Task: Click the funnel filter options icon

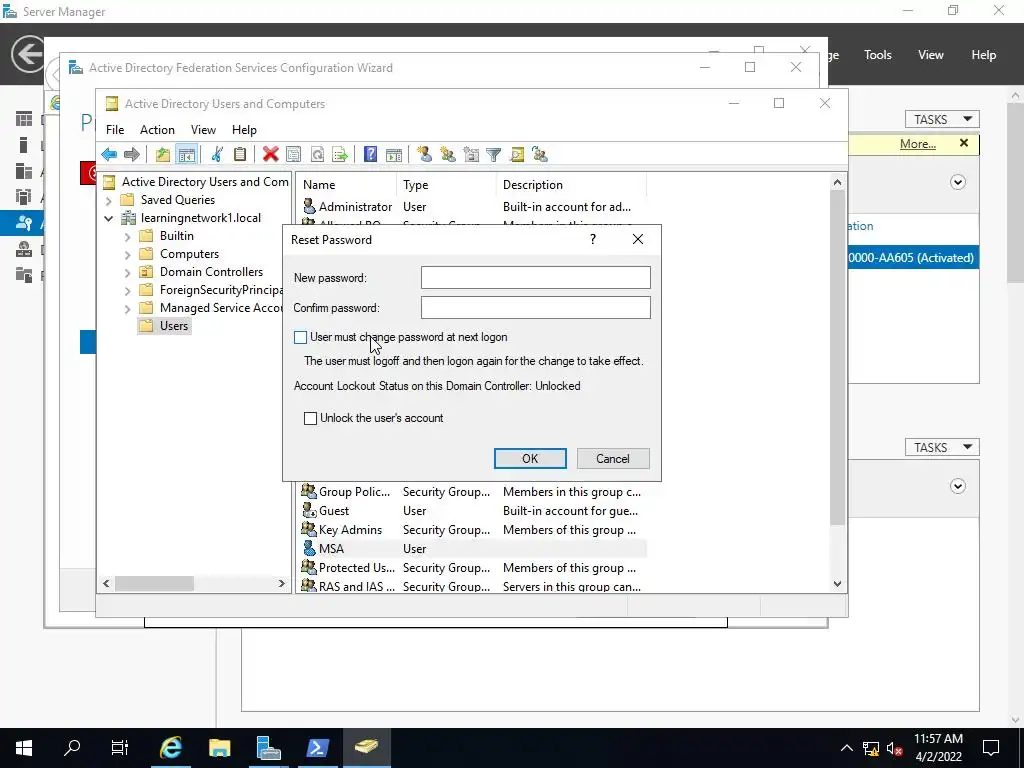Action: pyautogui.click(x=494, y=155)
